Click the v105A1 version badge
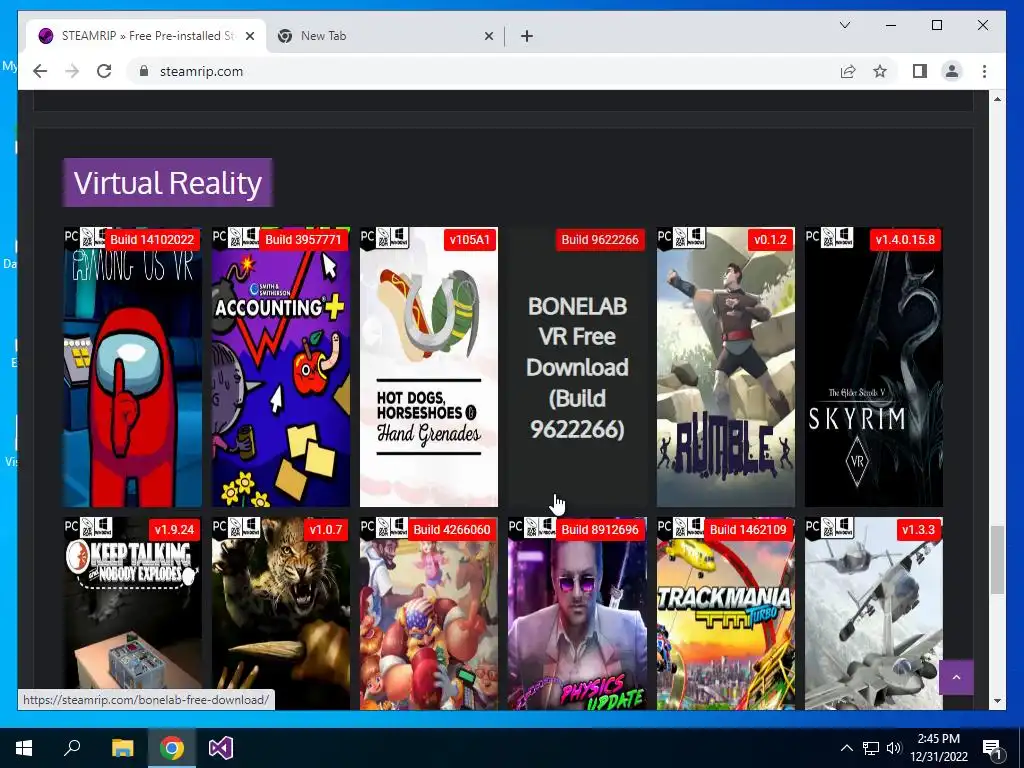 pyautogui.click(x=470, y=240)
